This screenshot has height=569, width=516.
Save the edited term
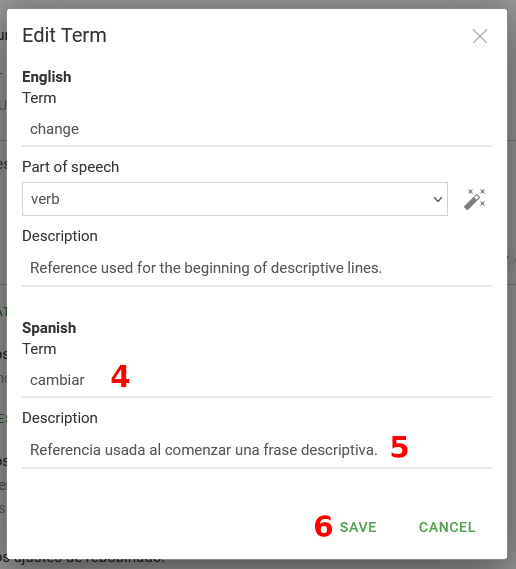click(358, 527)
